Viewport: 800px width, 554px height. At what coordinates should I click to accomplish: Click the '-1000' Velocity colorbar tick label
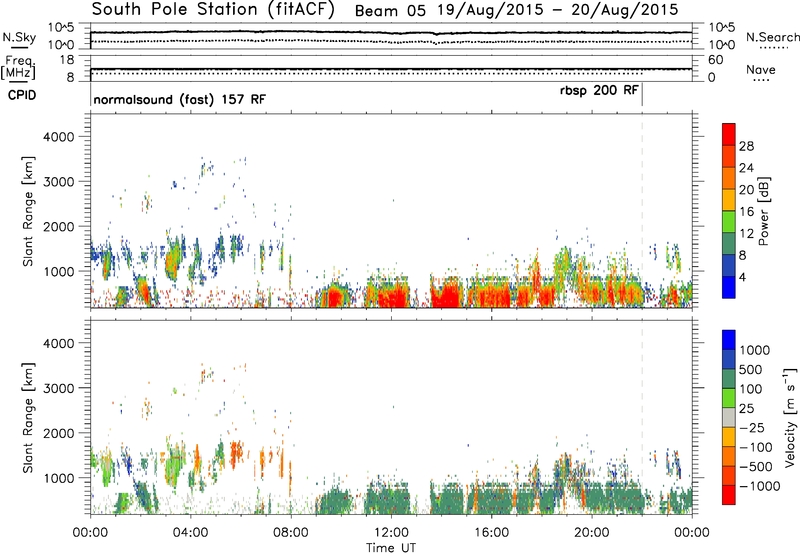click(x=759, y=486)
